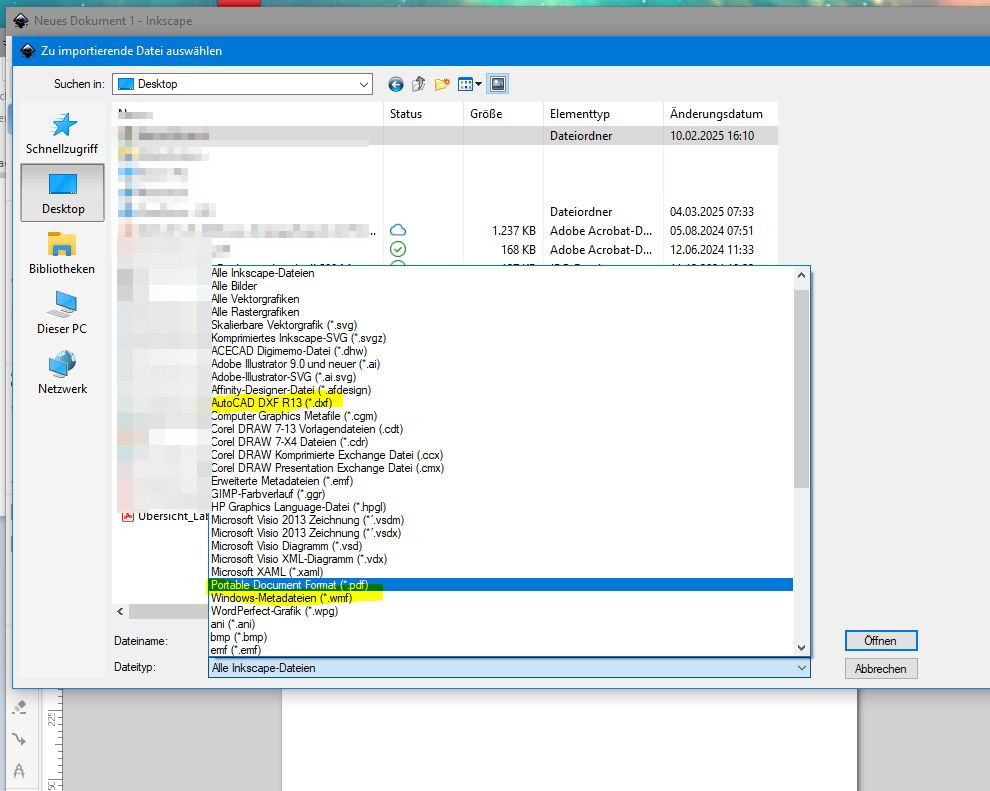Viewport: 990px width, 791px height.
Task: Click the file type list scroll-down arrow
Action: point(801,648)
